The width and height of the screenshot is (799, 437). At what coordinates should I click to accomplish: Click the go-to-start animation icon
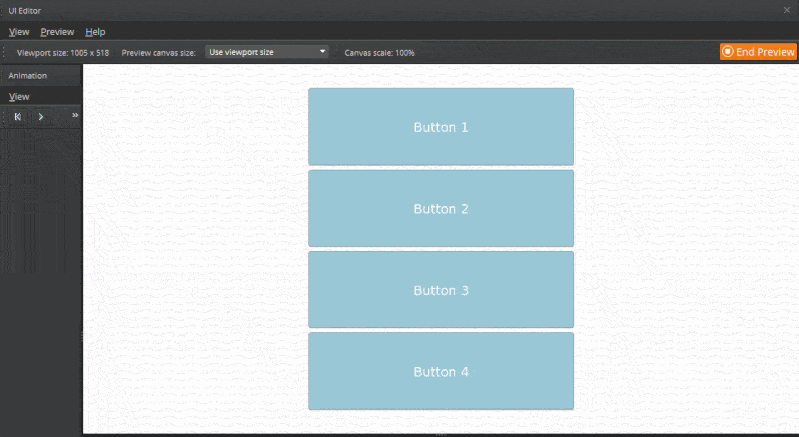[x=18, y=116]
